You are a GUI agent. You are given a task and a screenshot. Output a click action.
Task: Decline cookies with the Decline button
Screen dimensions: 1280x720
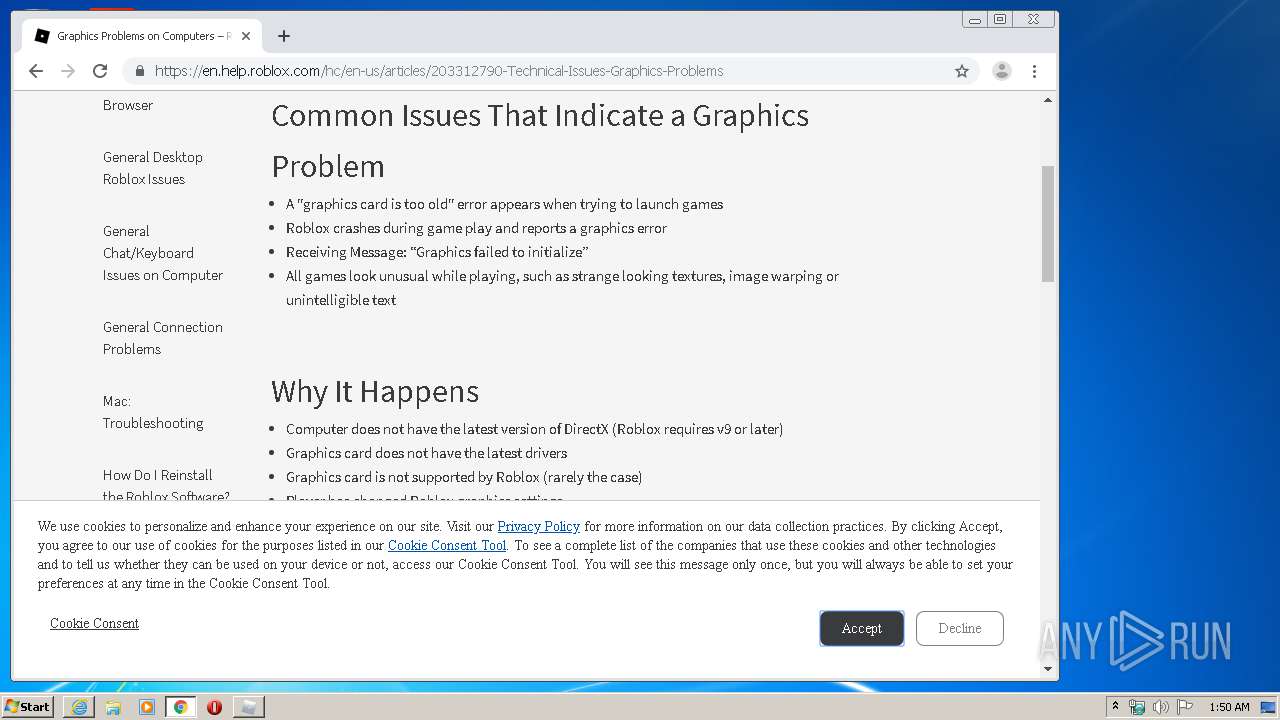coord(960,628)
